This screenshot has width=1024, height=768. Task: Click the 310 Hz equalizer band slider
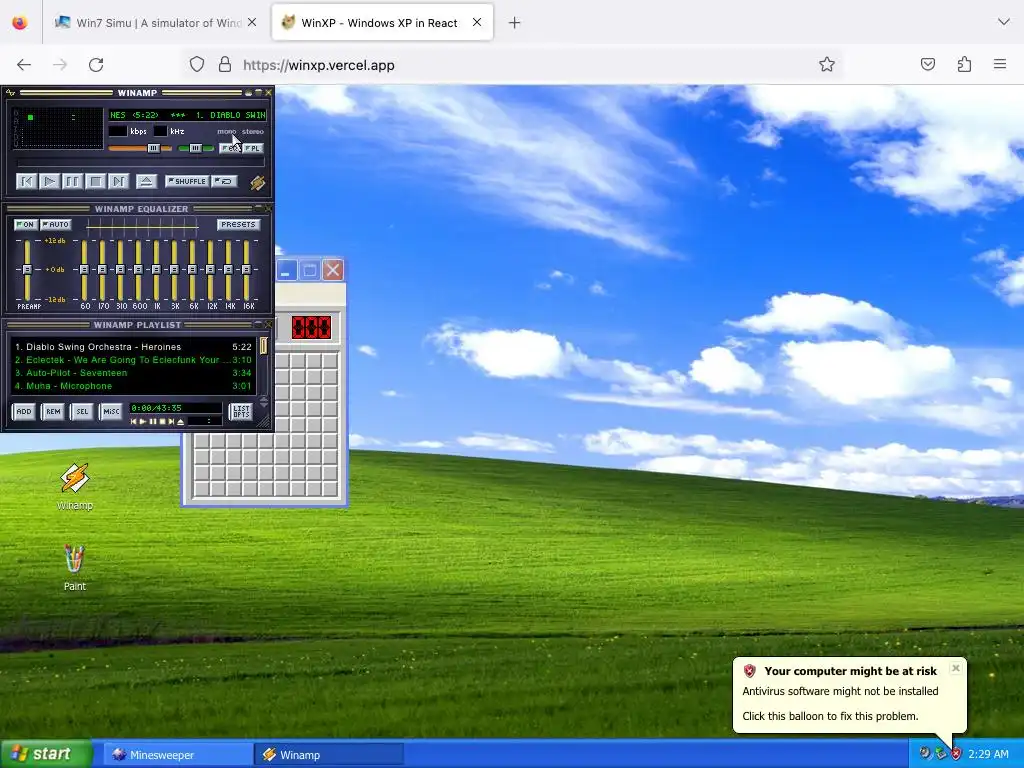point(120,270)
